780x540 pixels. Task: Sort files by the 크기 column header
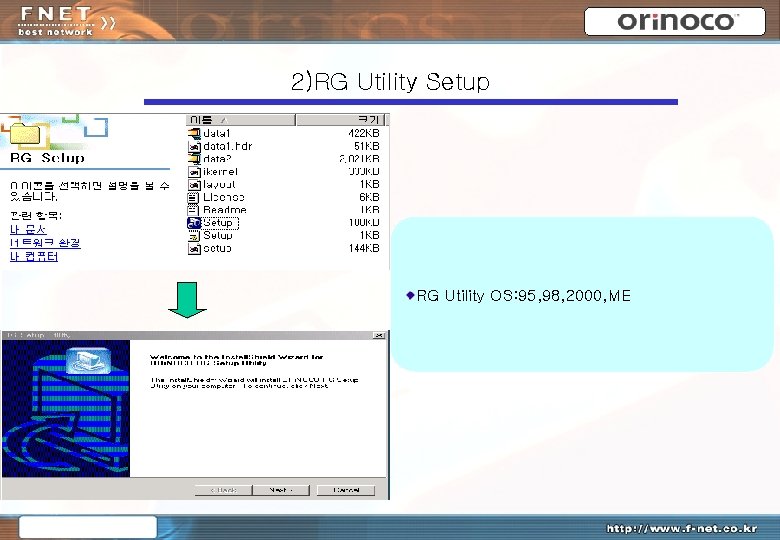point(341,120)
